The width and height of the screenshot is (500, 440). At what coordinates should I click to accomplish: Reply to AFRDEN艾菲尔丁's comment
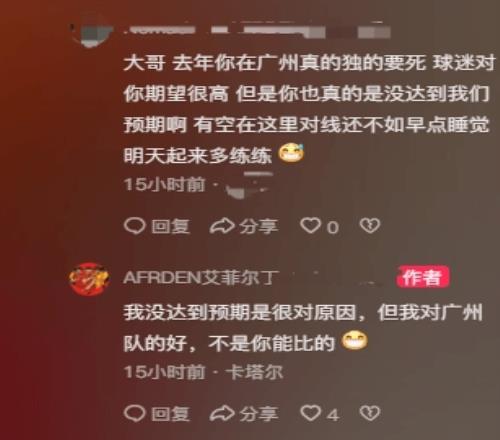[x=157, y=414]
